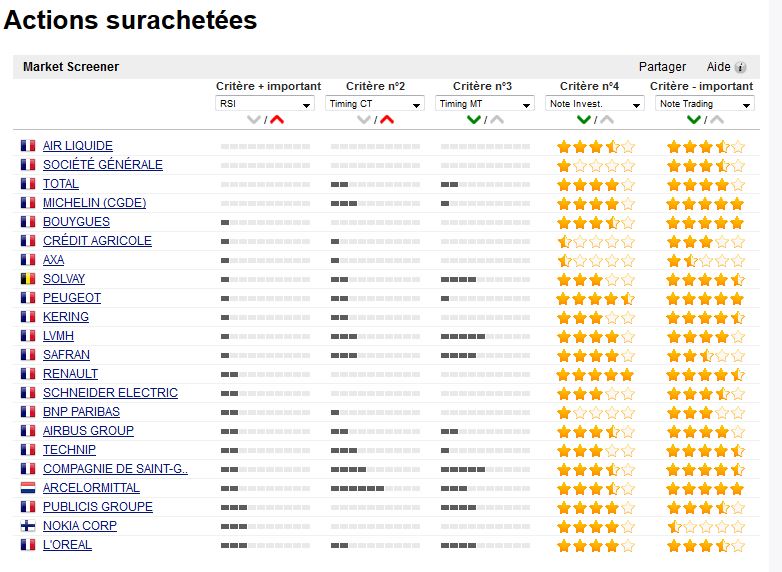
Task: Click the Aide menu text
Action: [x=718, y=67]
